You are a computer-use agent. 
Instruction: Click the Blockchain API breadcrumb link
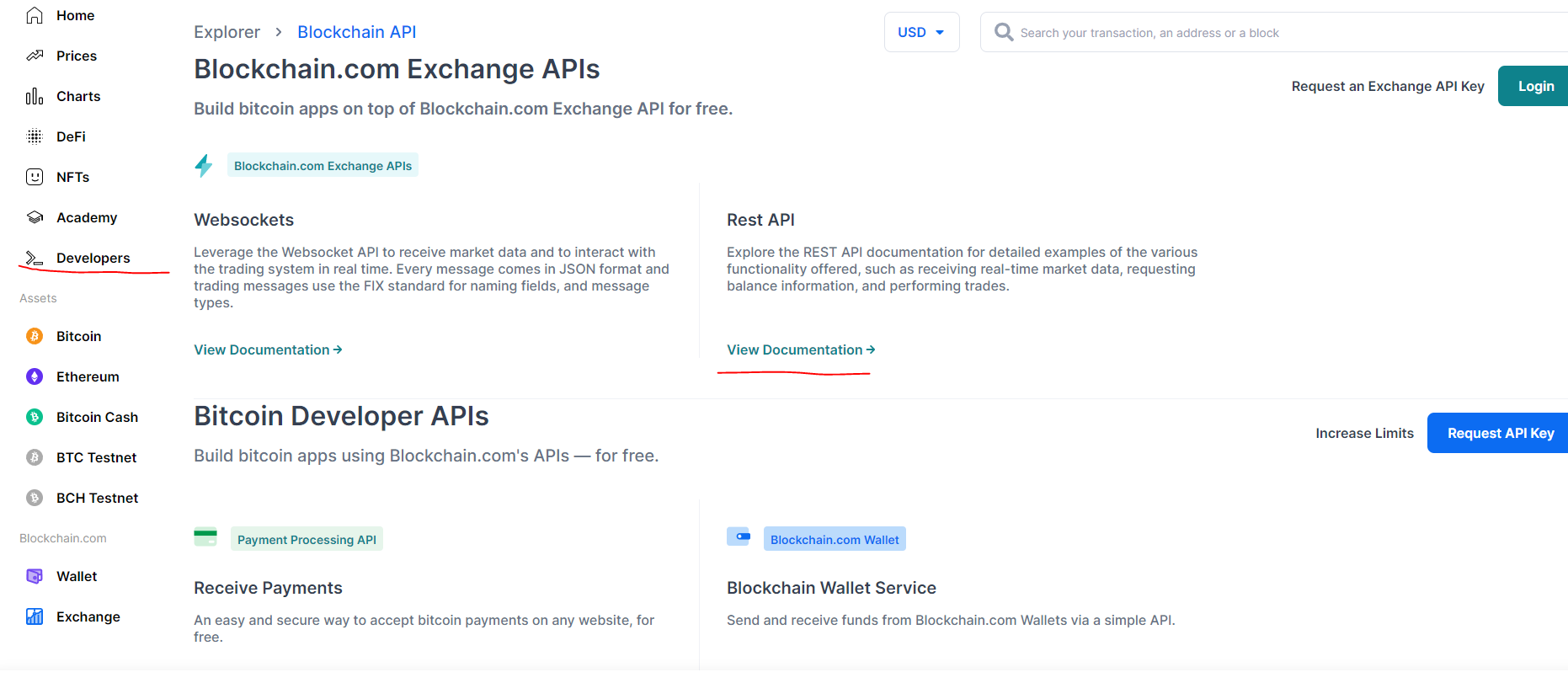[x=356, y=32]
